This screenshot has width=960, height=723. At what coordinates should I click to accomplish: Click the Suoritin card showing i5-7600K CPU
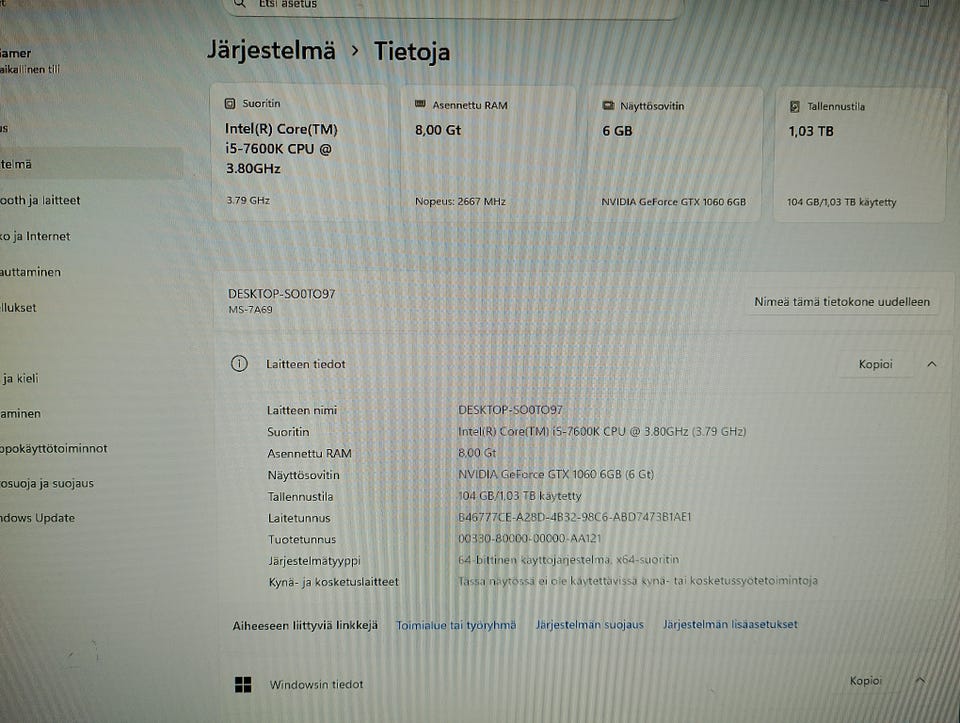[x=300, y=152]
